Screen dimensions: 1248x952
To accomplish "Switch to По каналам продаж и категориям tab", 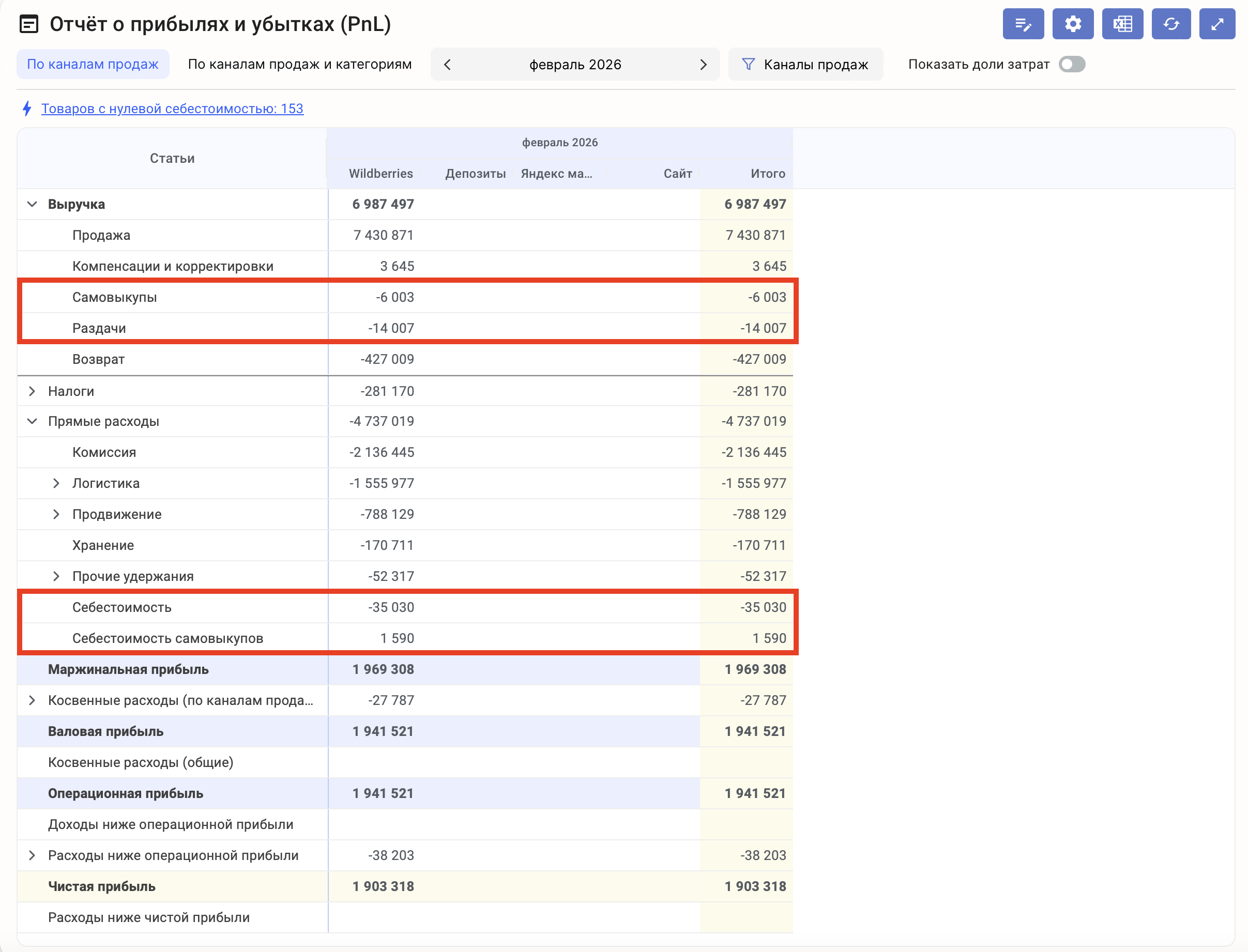I will pos(299,64).
